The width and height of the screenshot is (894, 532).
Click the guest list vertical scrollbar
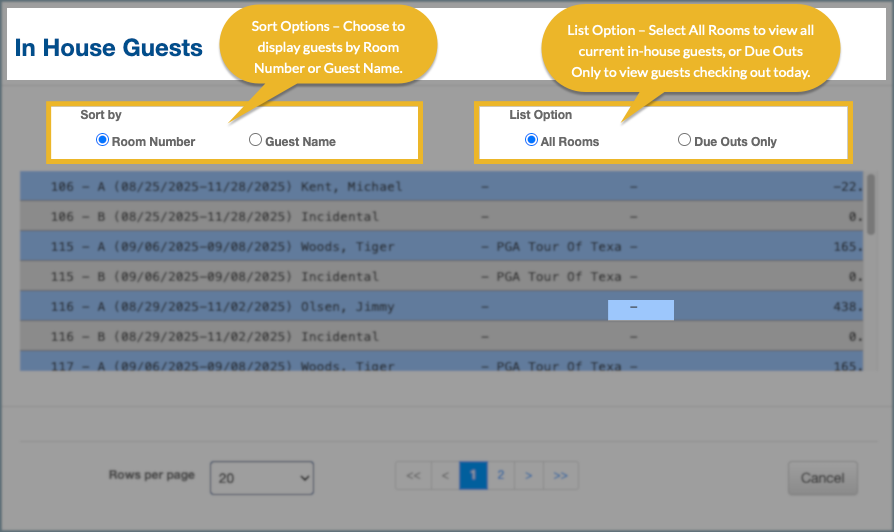pos(872,205)
